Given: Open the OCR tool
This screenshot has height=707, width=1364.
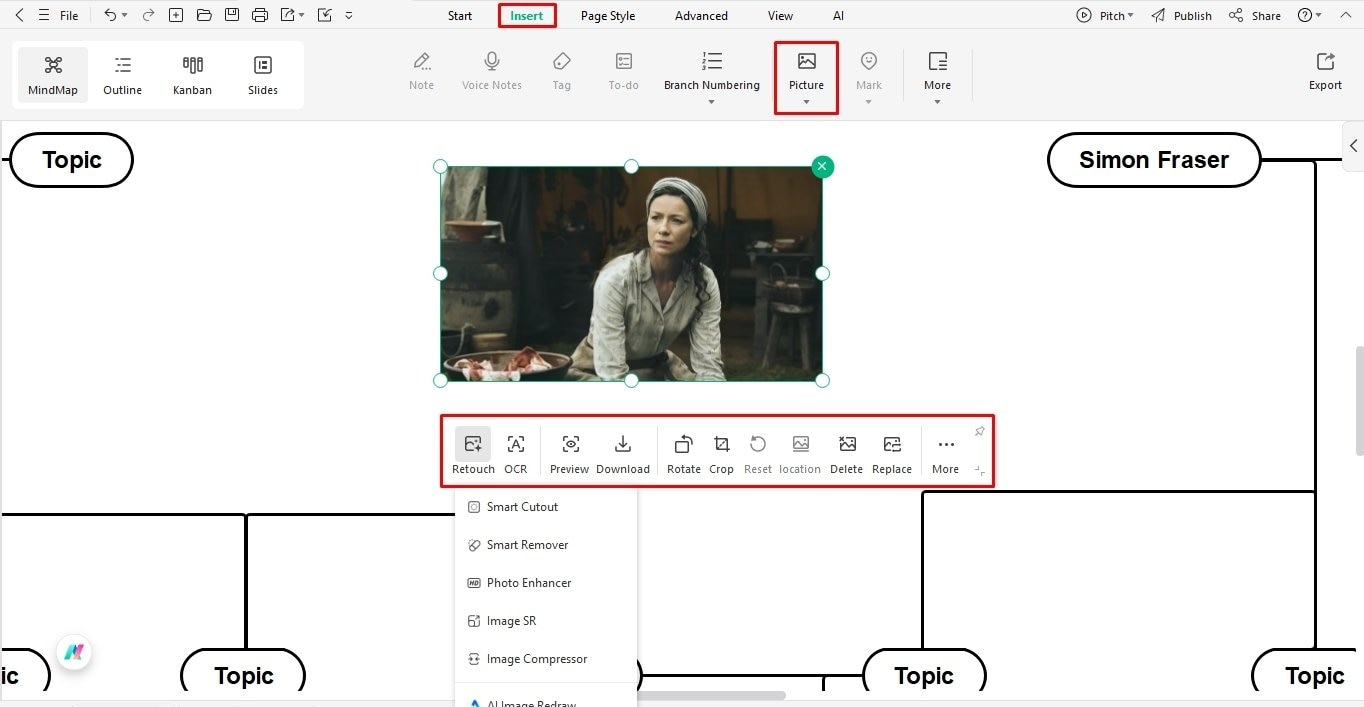Looking at the screenshot, I should (x=516, y=452).
